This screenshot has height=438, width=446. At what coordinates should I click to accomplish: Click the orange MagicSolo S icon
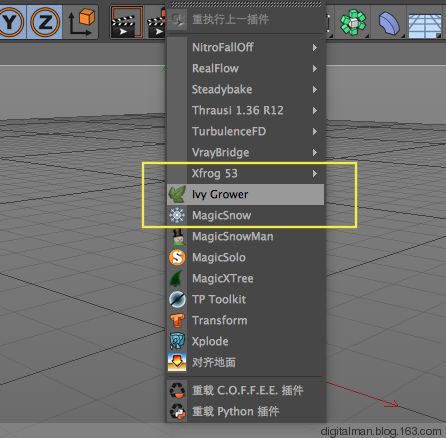pos(177,258)
